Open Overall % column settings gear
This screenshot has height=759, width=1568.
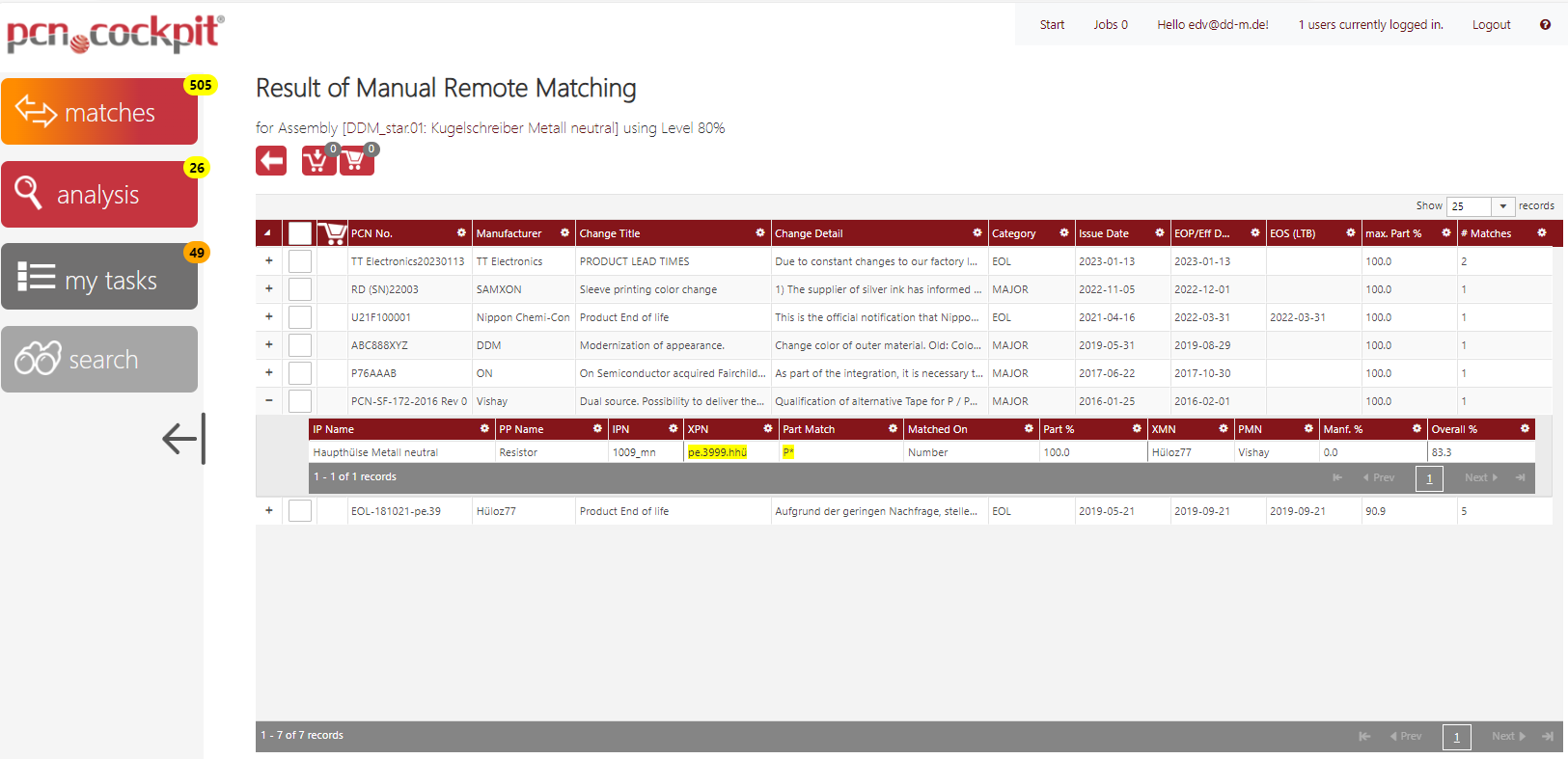[1525, 428]
